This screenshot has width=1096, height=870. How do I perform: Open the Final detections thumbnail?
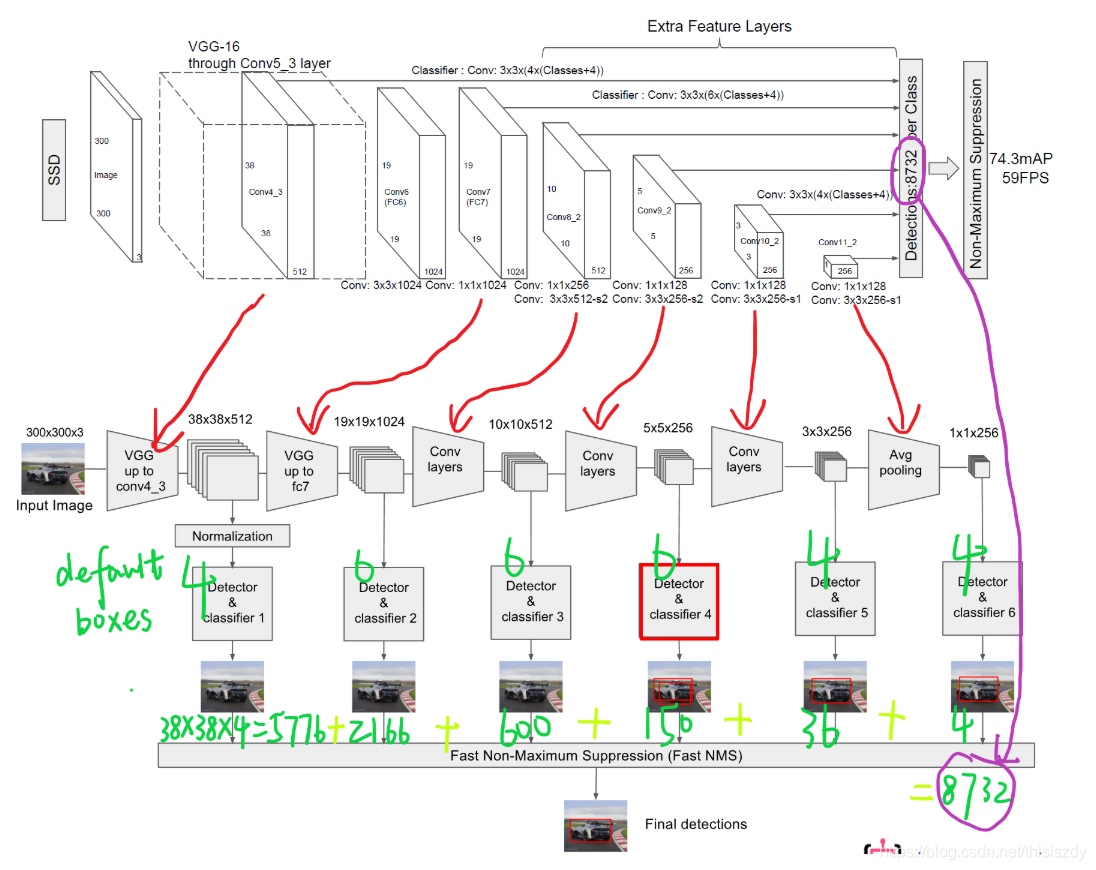596,826
